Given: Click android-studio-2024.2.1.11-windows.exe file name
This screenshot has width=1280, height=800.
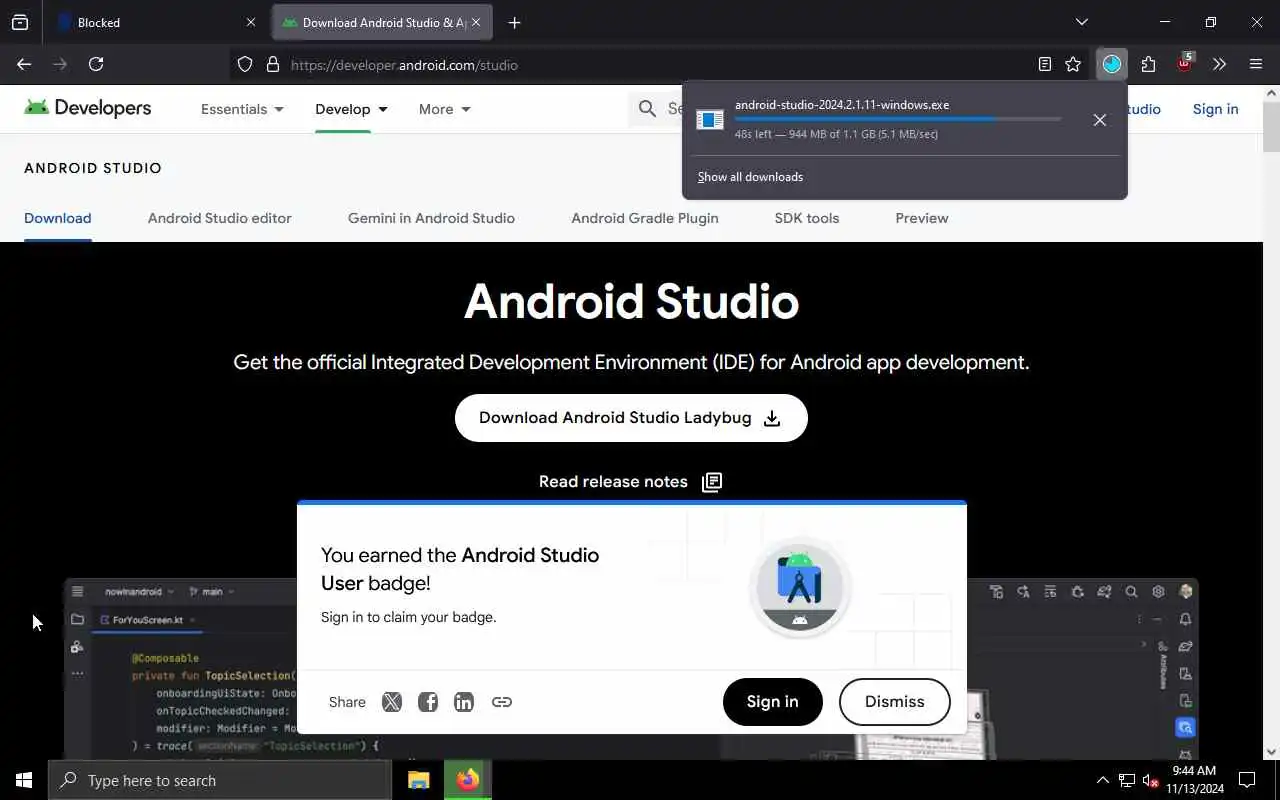Looking at the screenshot, I should pyautogui.click(x=842, y=105).
